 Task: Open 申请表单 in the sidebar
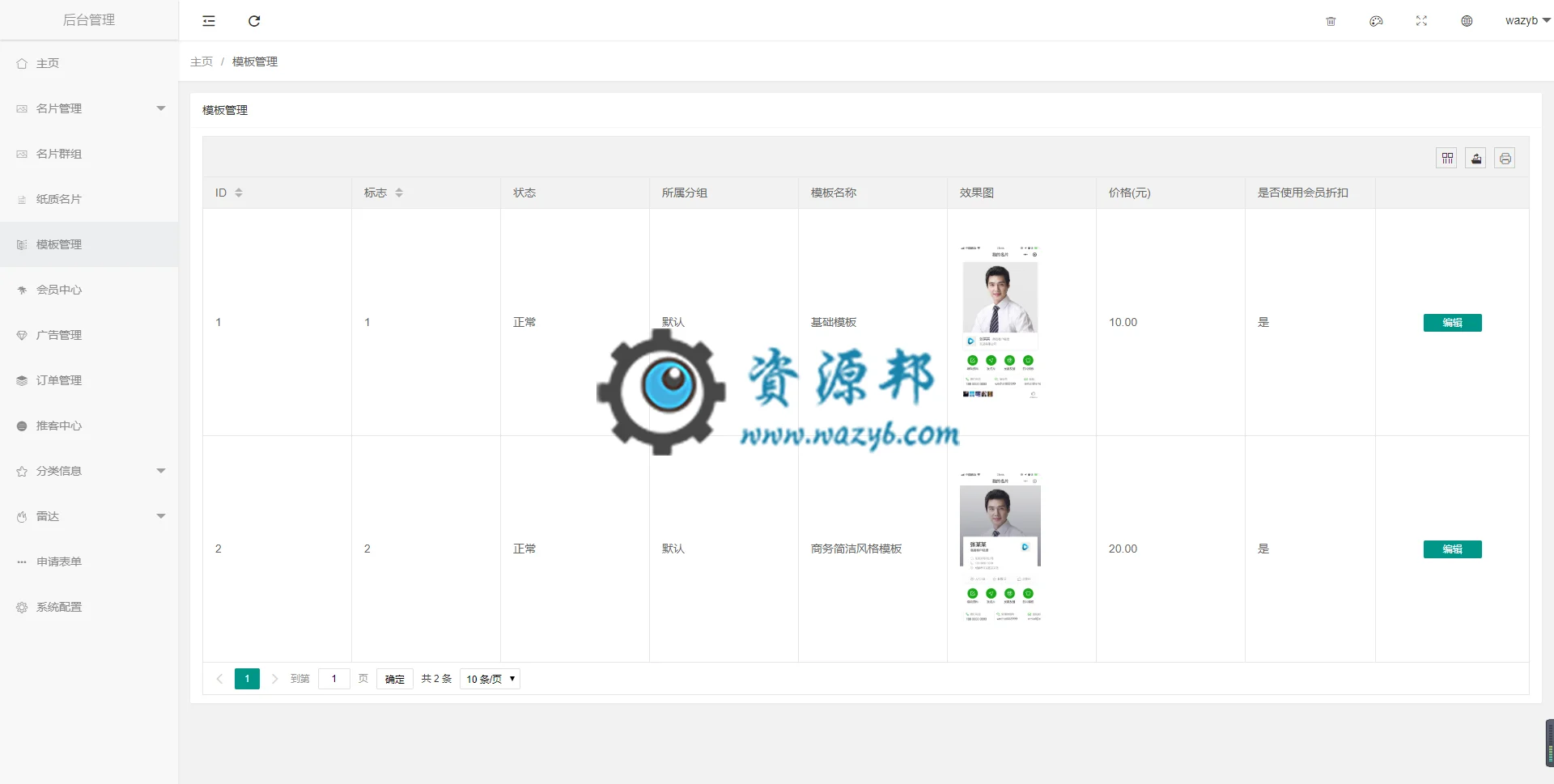click(x=89, y=562)
